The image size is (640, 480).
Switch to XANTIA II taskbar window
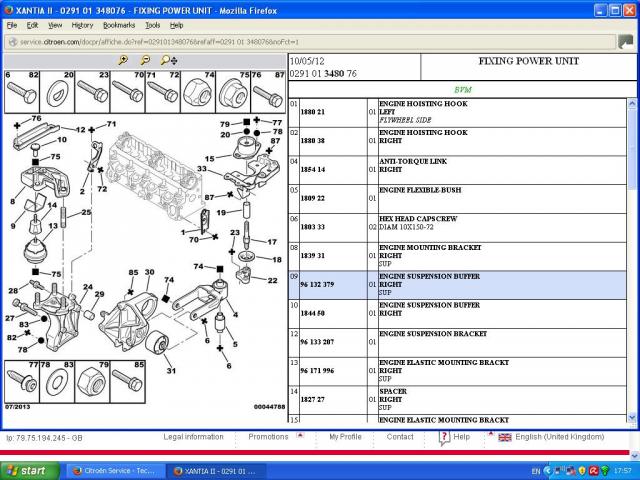(217, 471)
